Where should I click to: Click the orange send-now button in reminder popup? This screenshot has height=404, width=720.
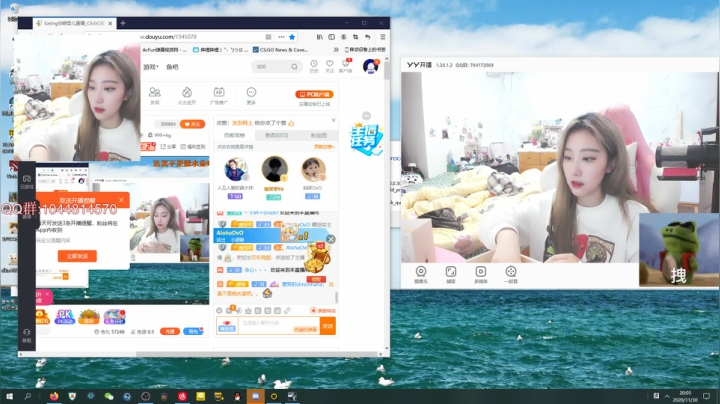(77, 256)
